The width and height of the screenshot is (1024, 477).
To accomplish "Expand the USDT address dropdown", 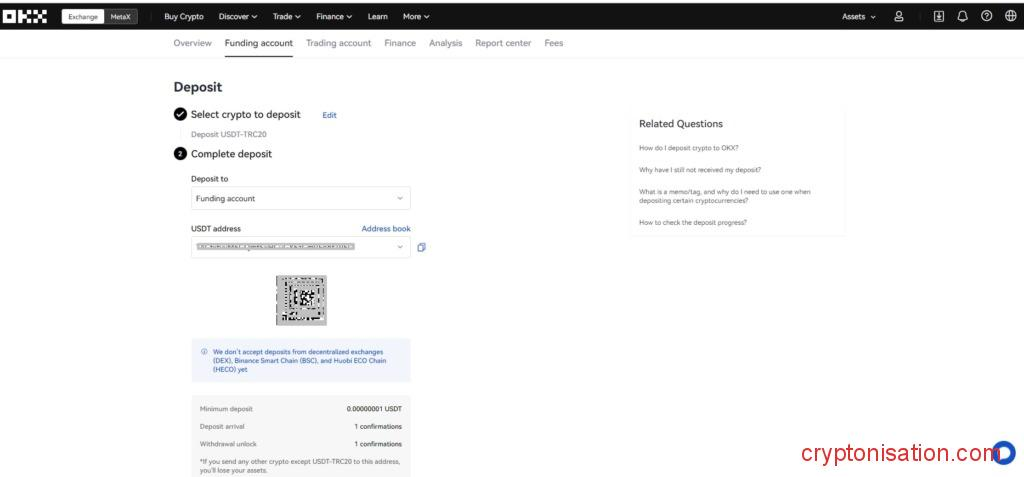I will (400, 246).
